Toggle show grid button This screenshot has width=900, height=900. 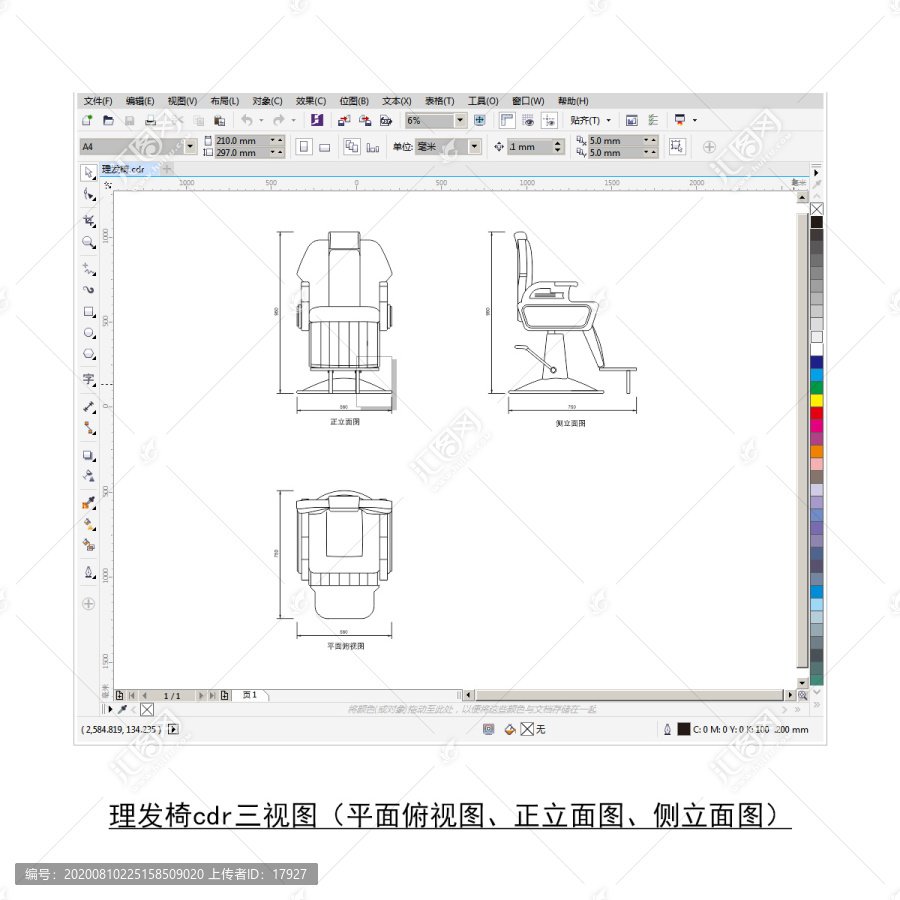[x=528, y=120]
